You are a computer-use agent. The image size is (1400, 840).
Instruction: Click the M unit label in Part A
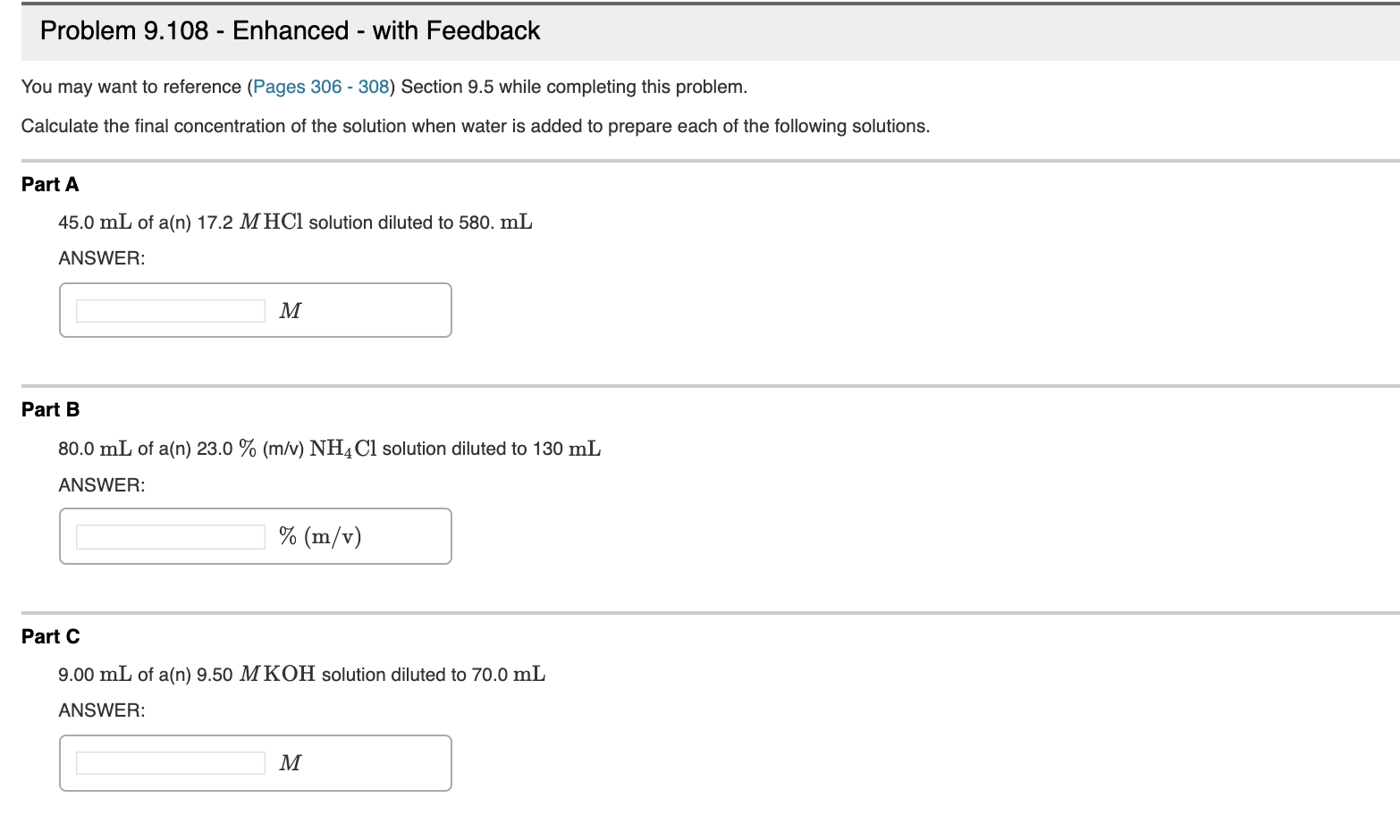[x=289, y=310]
